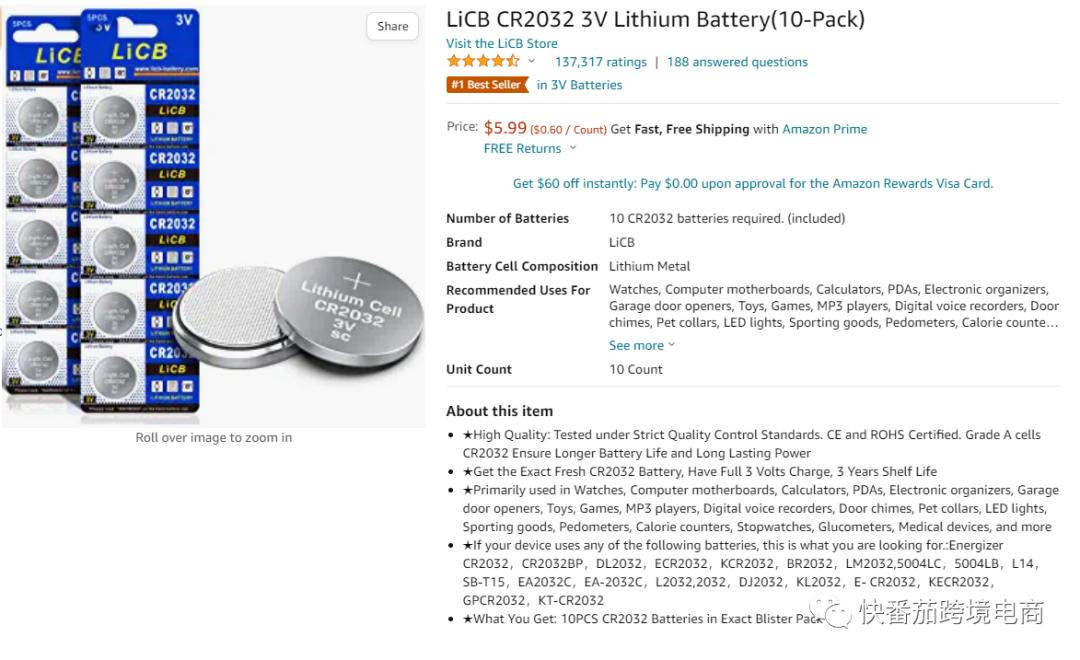Open the 137,317 ratings link

pos(600,62)
